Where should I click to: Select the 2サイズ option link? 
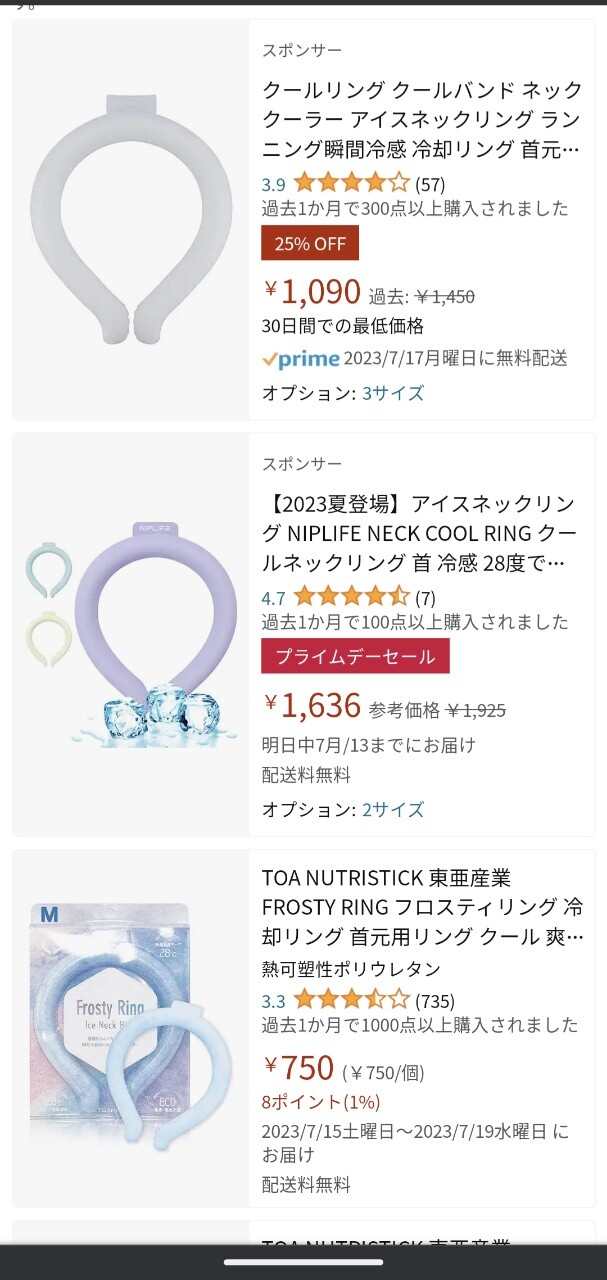pyautogui.click(x=393, y=809)
